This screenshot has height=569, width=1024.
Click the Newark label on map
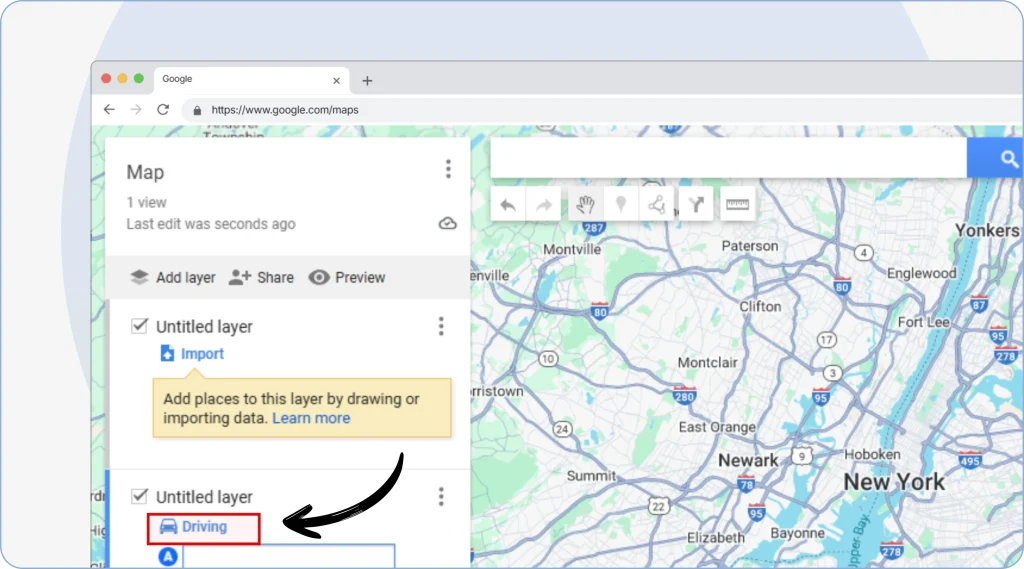(x=748, y=461)
